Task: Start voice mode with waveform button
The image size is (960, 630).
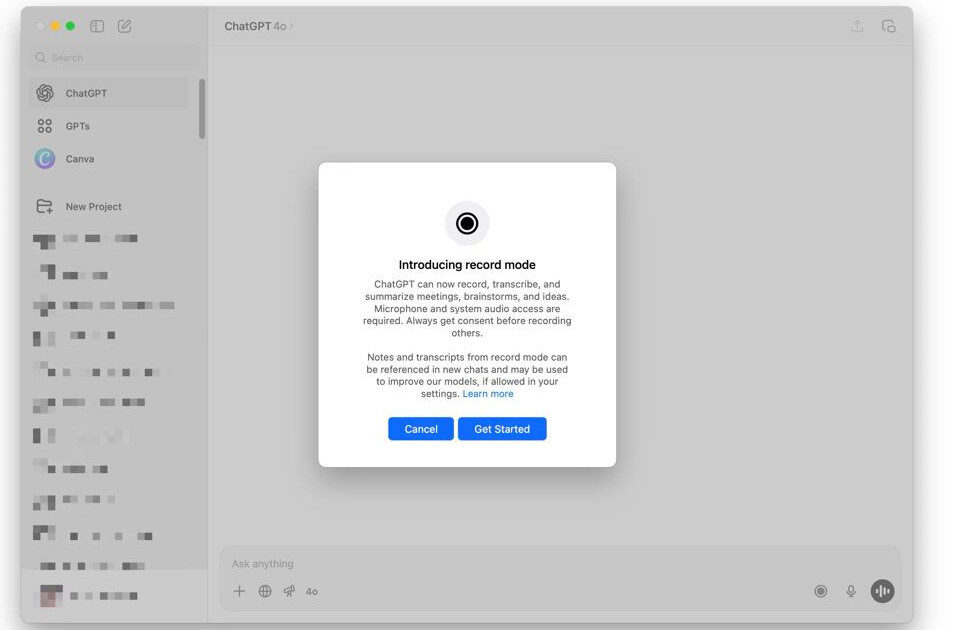Action: pos(882,591)
